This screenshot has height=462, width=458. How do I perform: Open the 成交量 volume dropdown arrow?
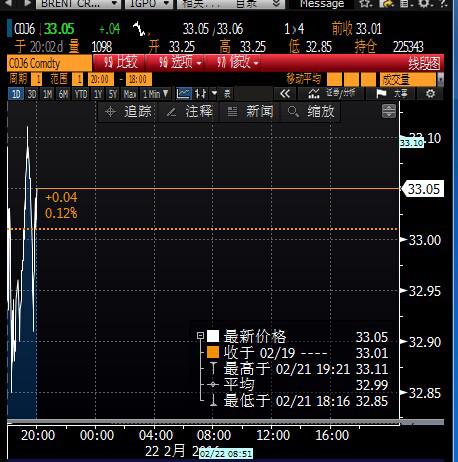click(x=441, y=80)
